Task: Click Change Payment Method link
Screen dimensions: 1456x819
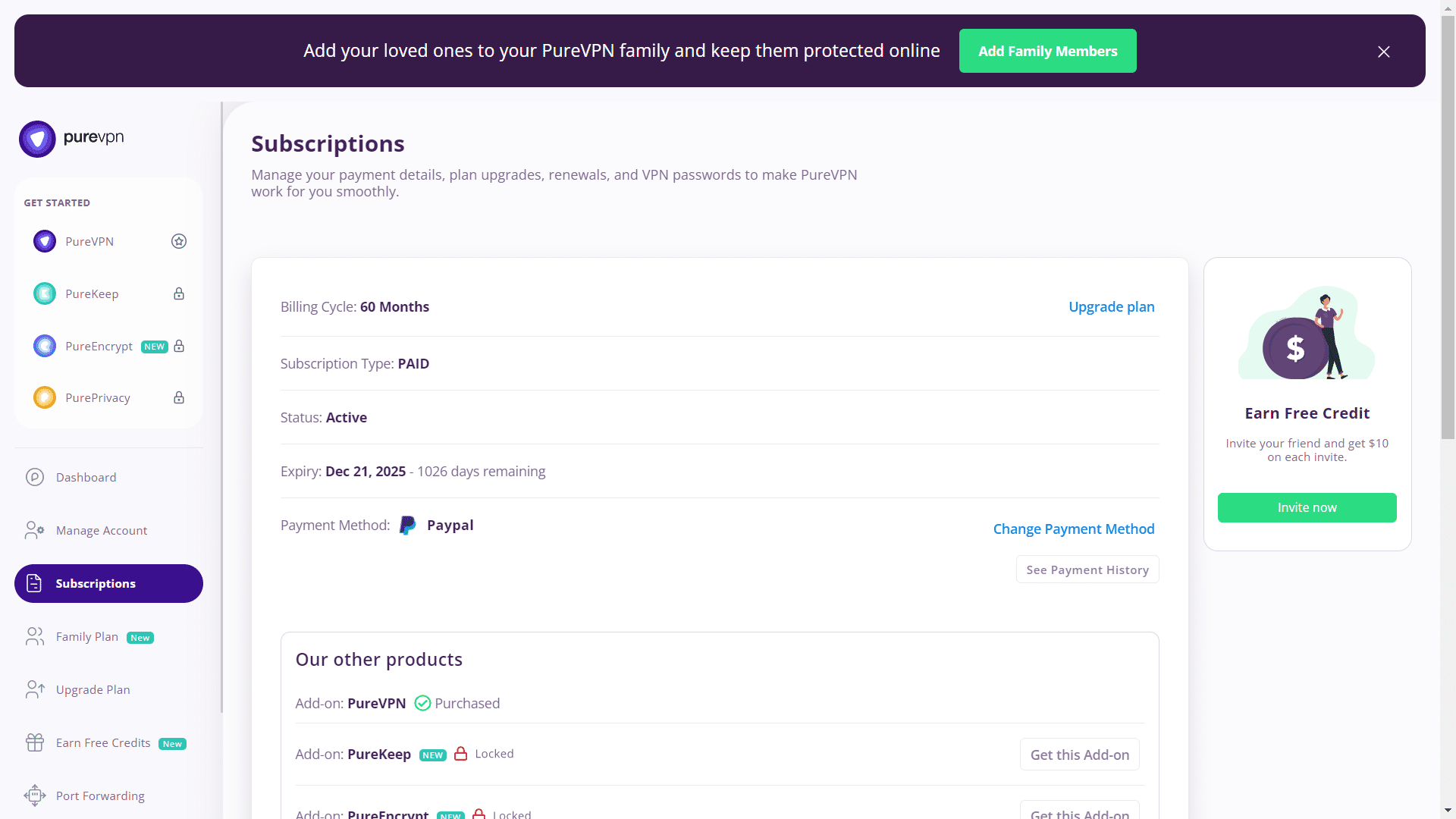Action: (1073, 529)
